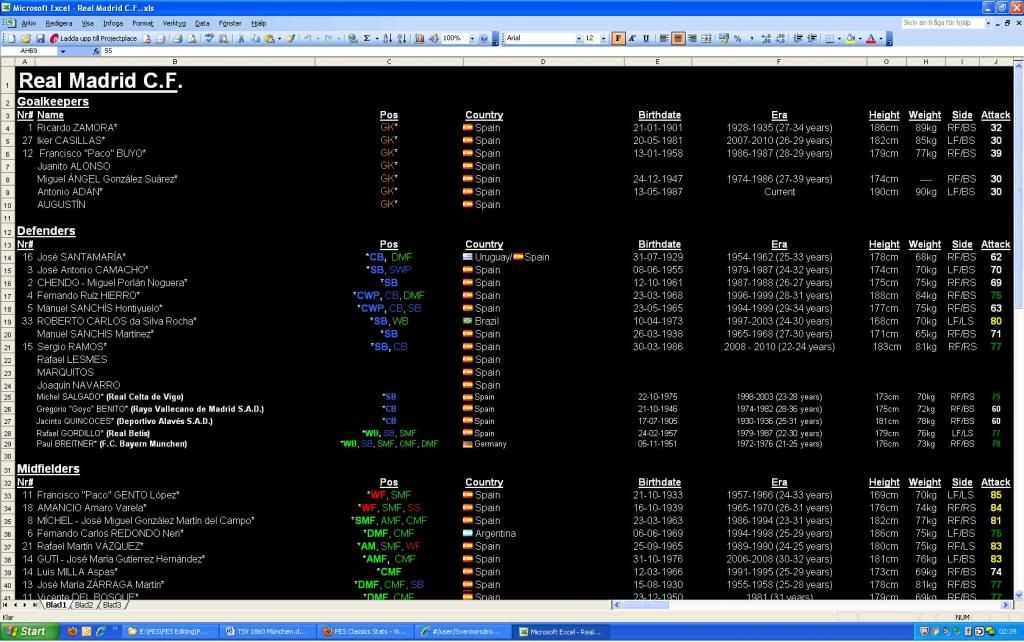Open the E:\PES folder taskbar item

pyautogui.click(x=169, y=632)
